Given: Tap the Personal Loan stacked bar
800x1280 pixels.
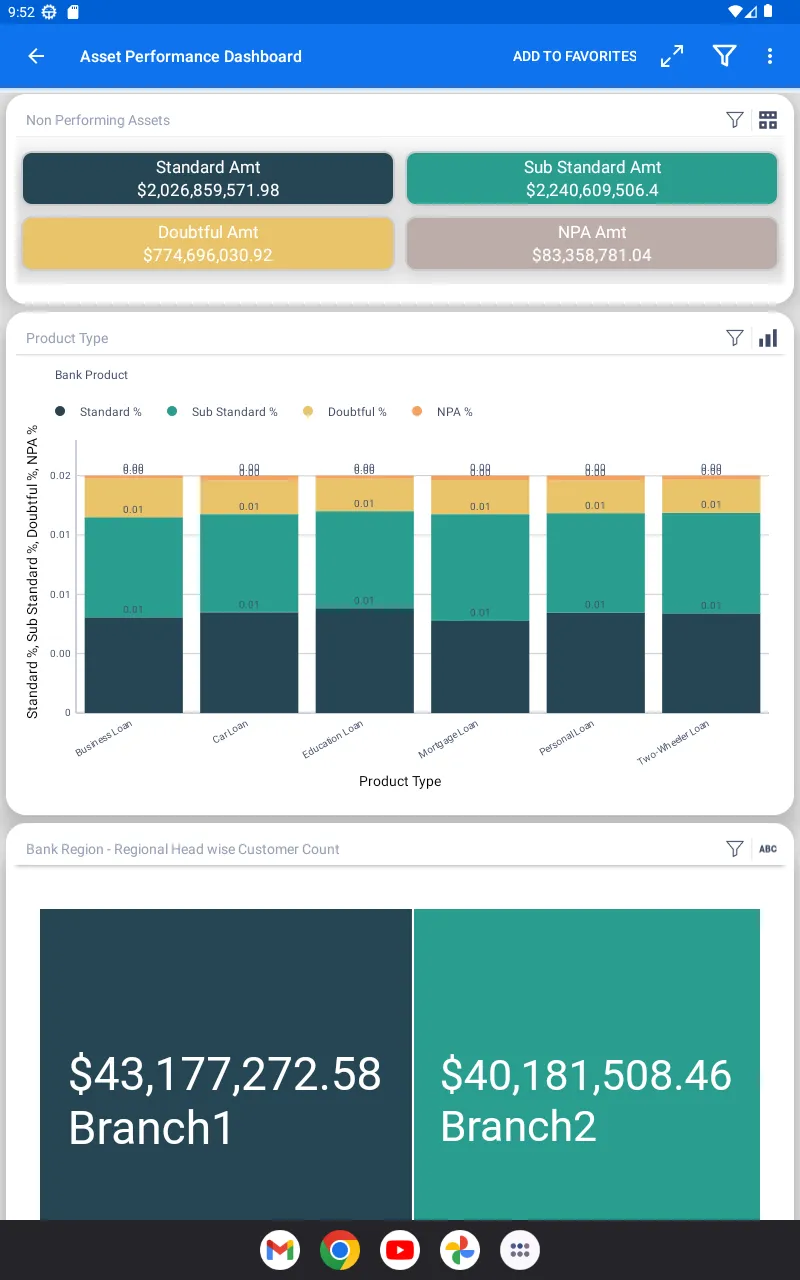Looking at the screenshot, I should click(x=596, y=594).
